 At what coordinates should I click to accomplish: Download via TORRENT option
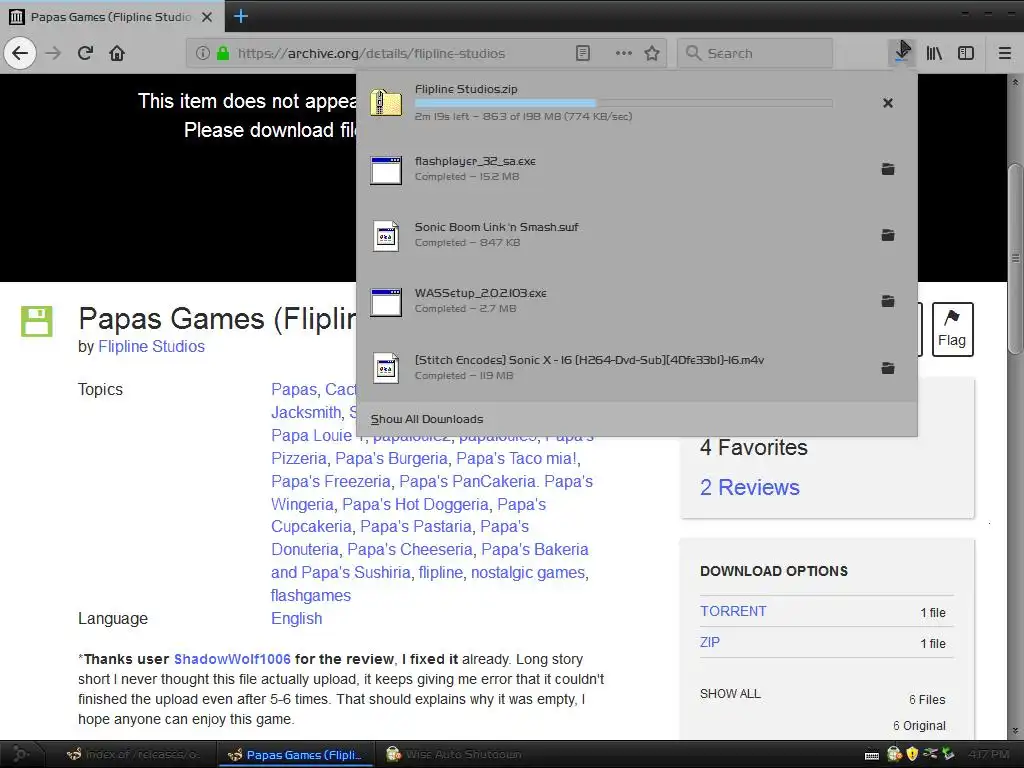coord(733,611)
